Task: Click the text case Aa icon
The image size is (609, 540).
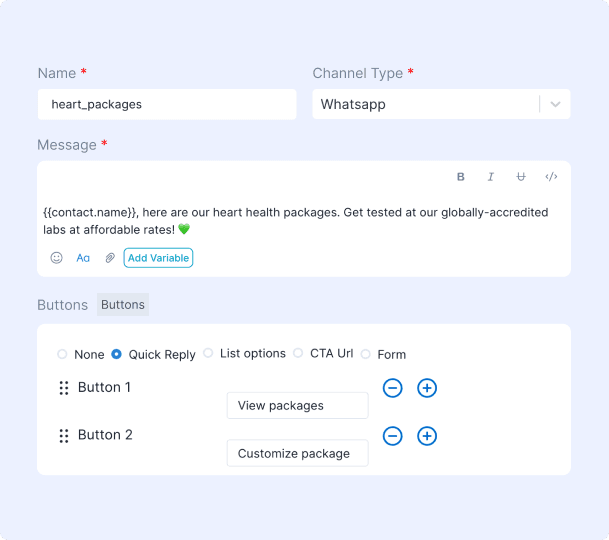Action: pos(83,258)
